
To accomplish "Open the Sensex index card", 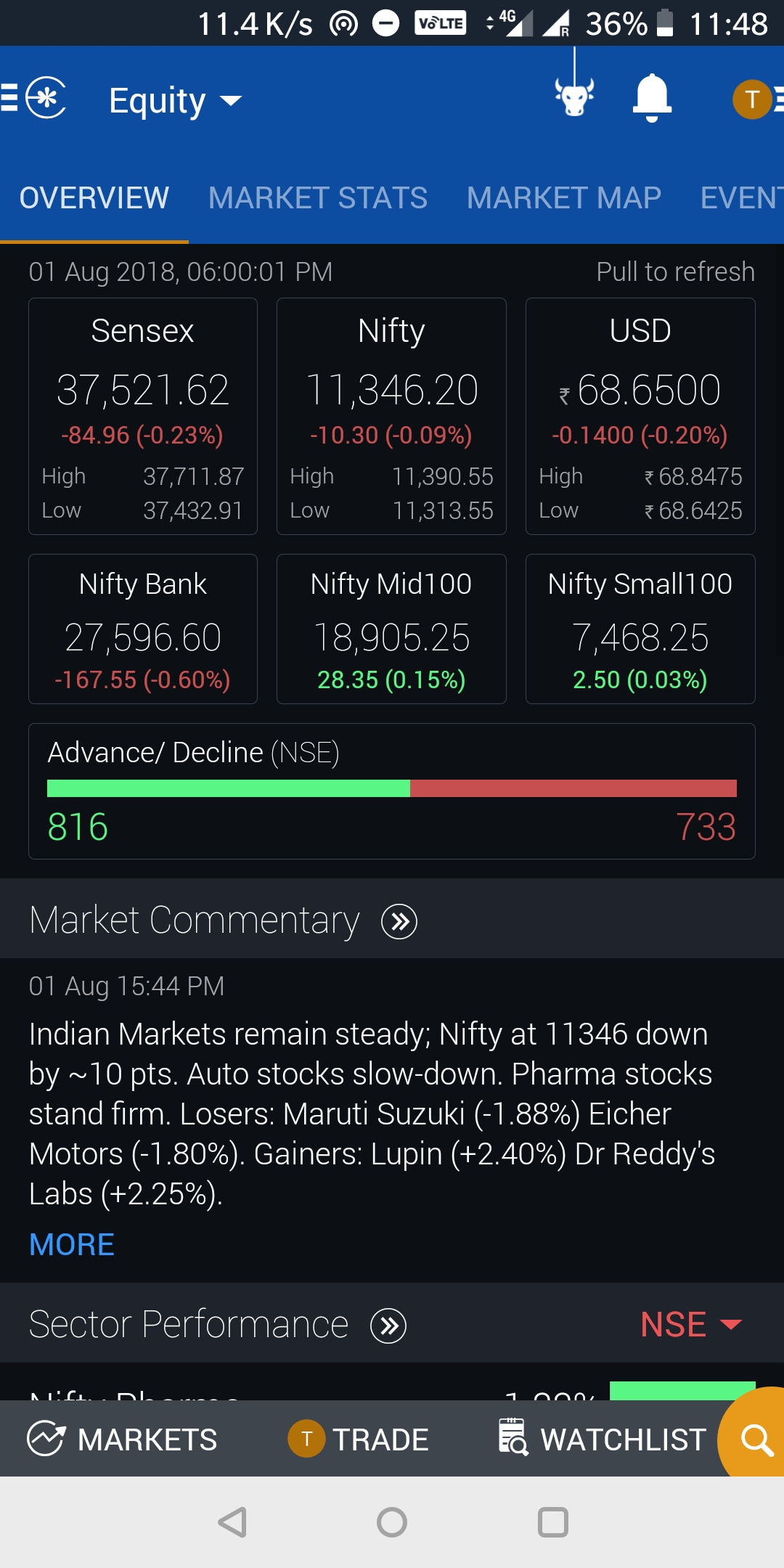I will click(x=143, y=416).
